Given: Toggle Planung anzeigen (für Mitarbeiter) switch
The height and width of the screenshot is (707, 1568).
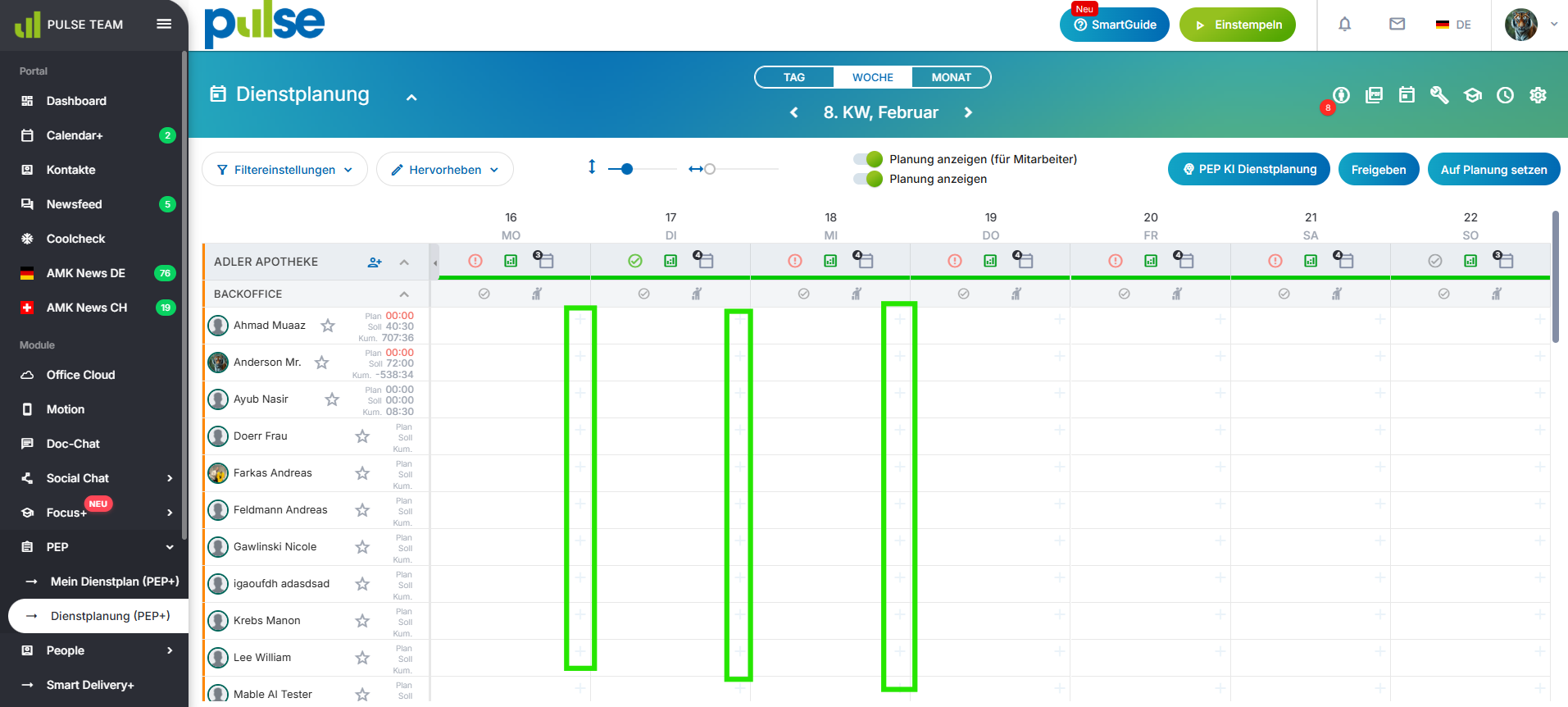Looking at the screenshot, I should [x=868, y=159].
